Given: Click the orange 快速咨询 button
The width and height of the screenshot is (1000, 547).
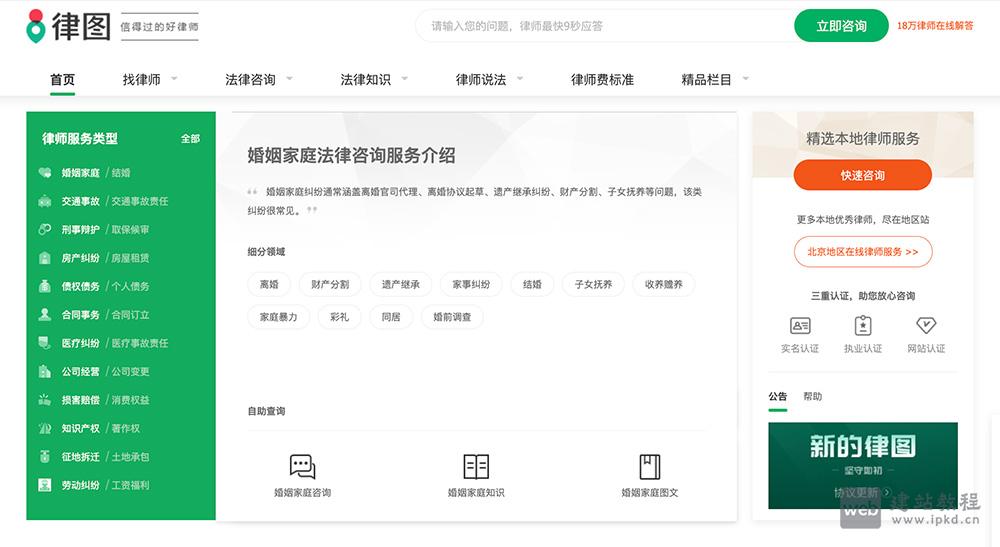Looking at the screenshot, I should [x=862, y=175].
